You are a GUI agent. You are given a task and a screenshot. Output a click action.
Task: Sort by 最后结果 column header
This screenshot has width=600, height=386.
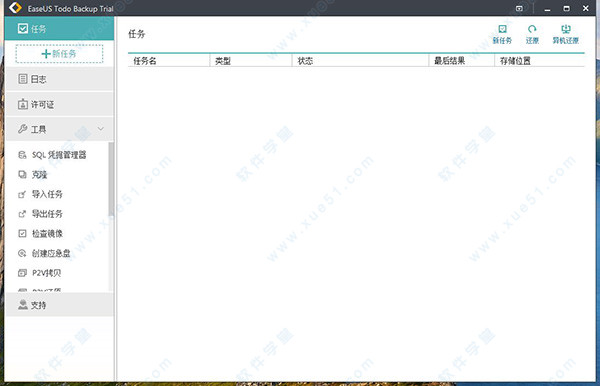(x=461, y=61)
